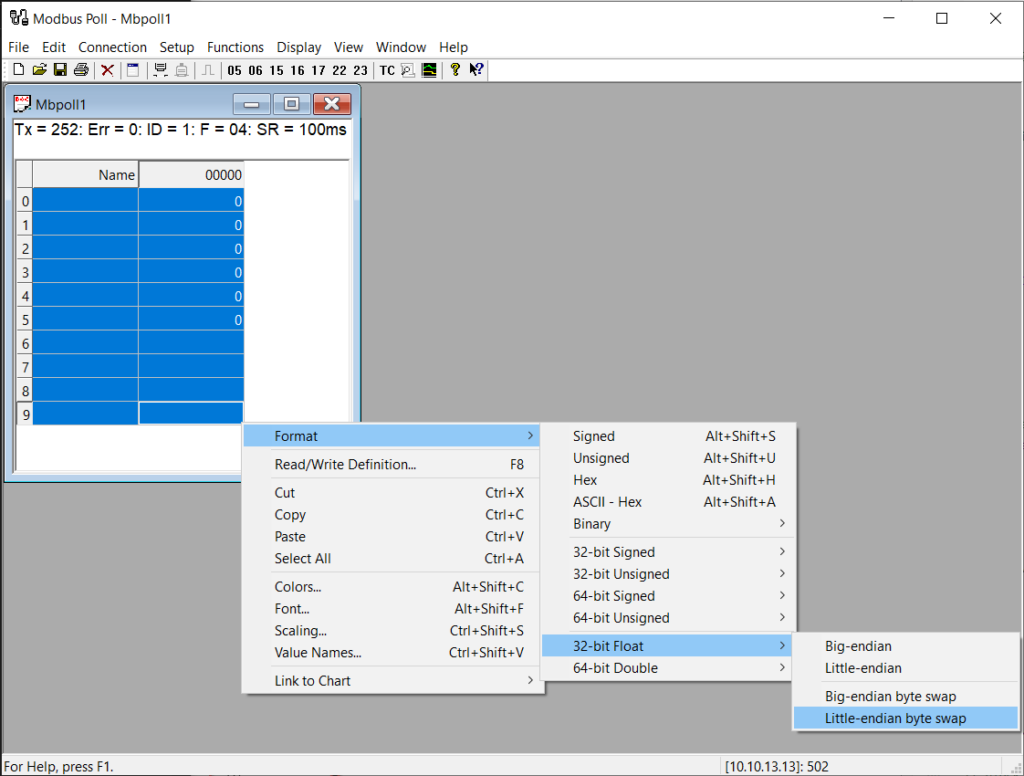Click the Disconnect toolbar icon
Image resolution: width=1024 pixels, height=776 pixels.
[182, 70]
